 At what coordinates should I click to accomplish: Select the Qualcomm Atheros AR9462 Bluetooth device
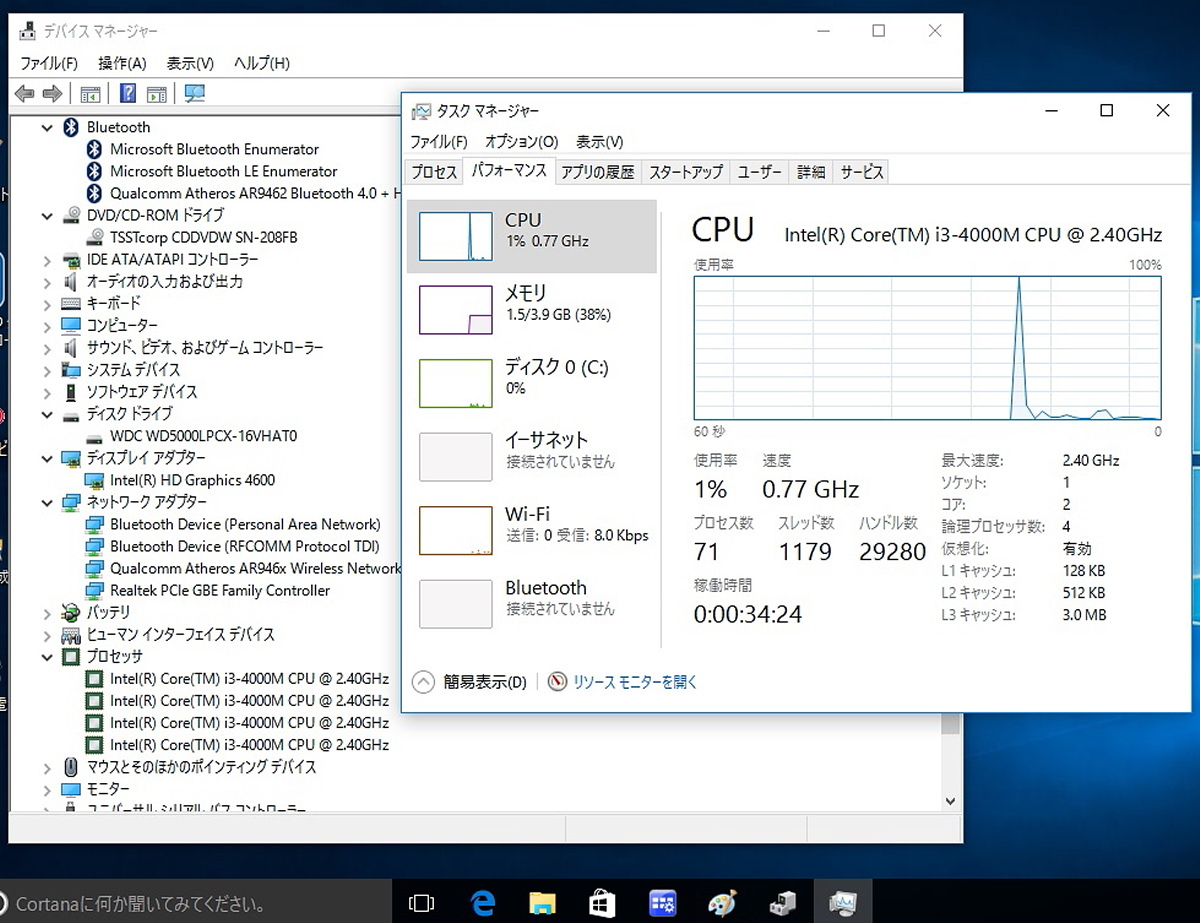pos(255,193)
